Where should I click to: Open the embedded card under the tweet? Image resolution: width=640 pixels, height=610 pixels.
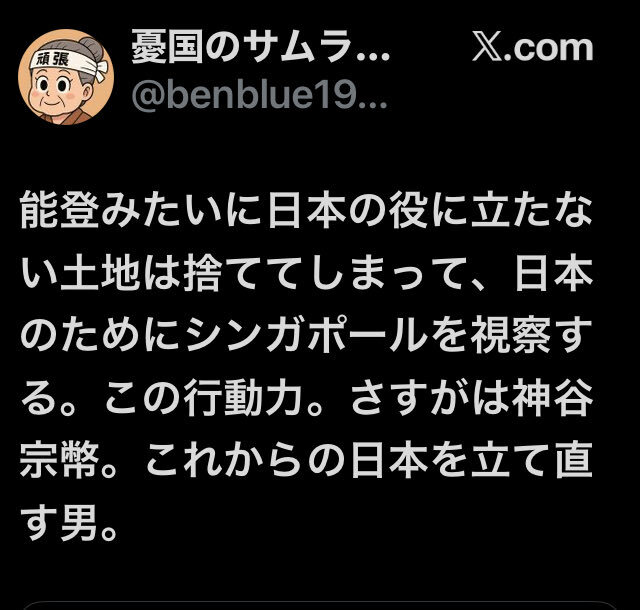[x=320, y=605]
